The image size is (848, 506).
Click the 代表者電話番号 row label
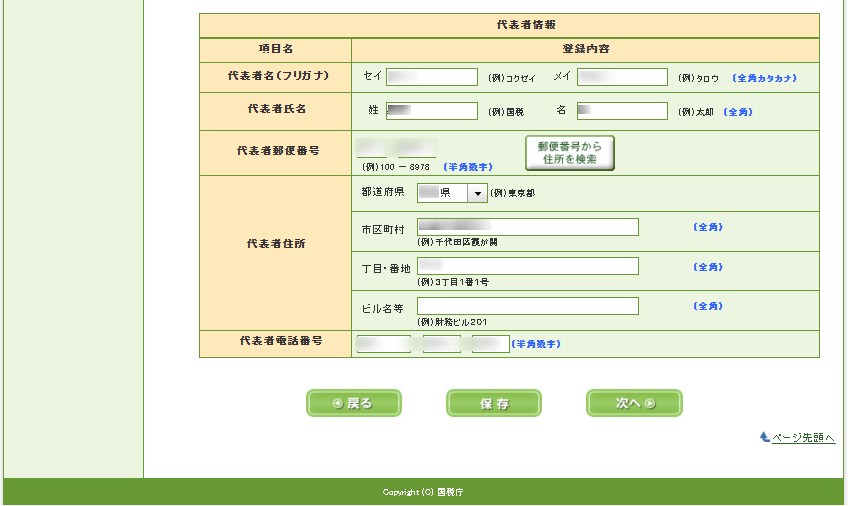pyautogui.click(x=281, y=341)
